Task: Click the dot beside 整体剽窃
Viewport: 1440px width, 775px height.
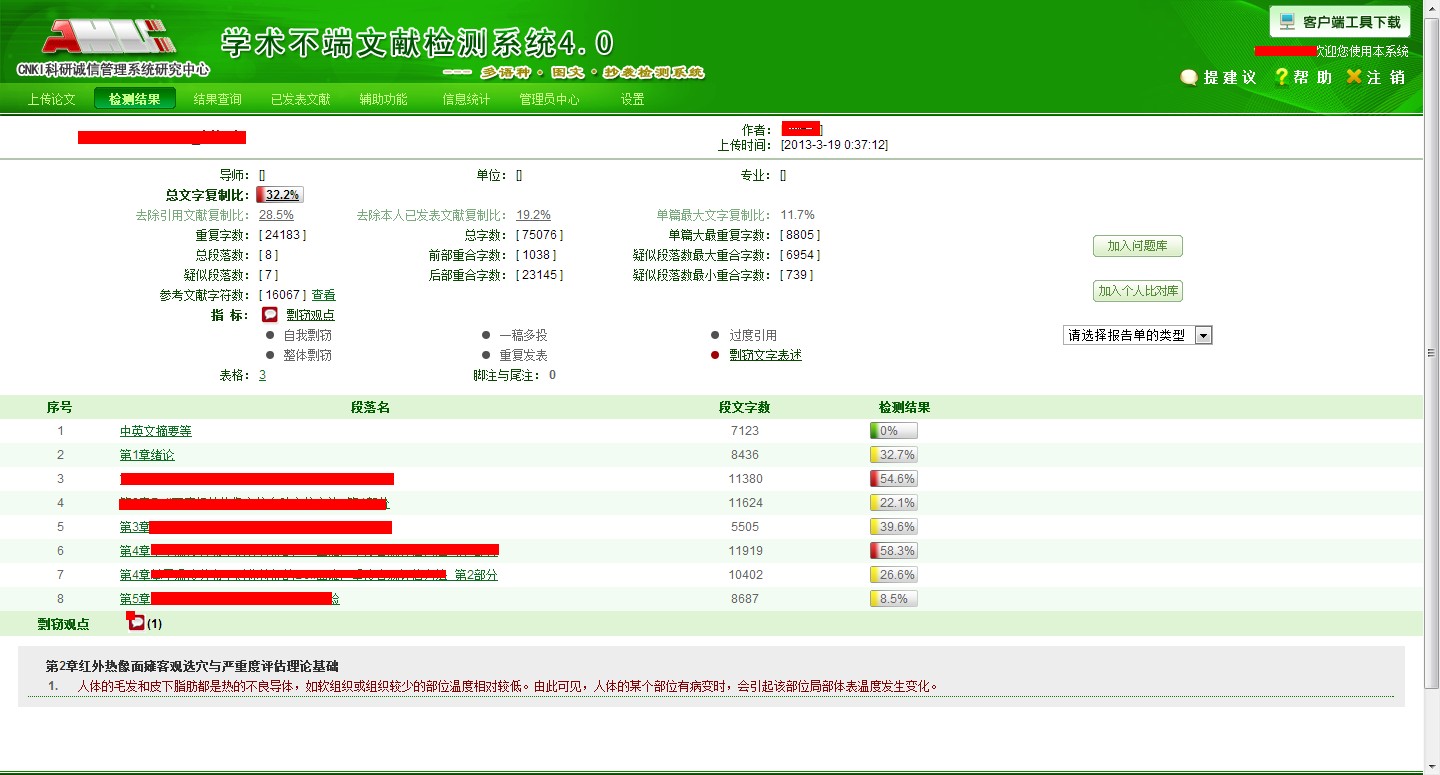Action: click(270, 355)
